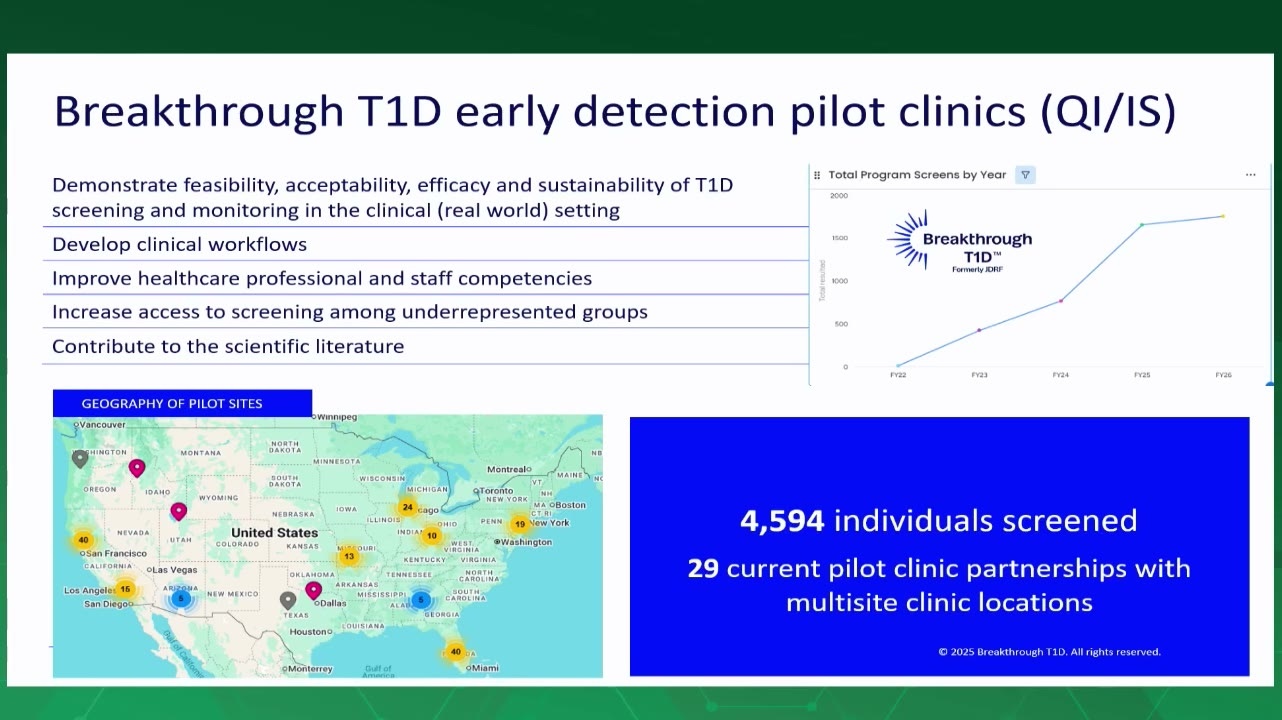Click the San Diego city label

tap(108, 604)
